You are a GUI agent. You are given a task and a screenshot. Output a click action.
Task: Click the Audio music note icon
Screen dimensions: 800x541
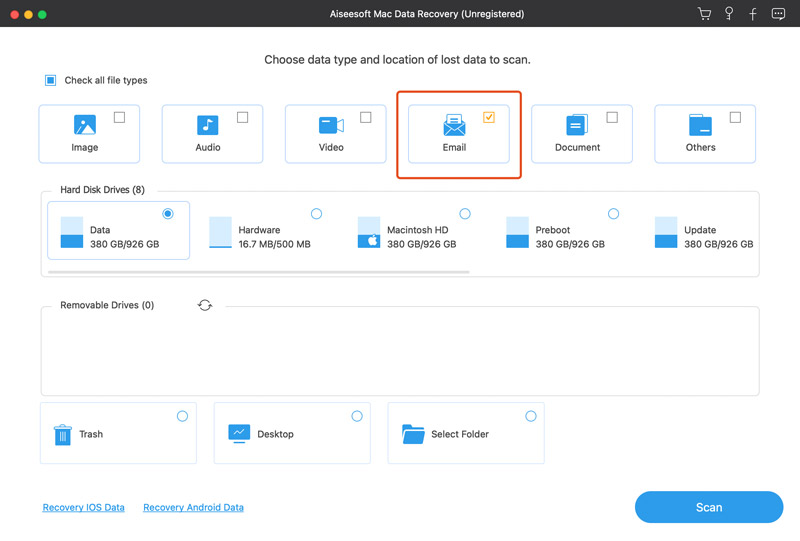point(208,125)
